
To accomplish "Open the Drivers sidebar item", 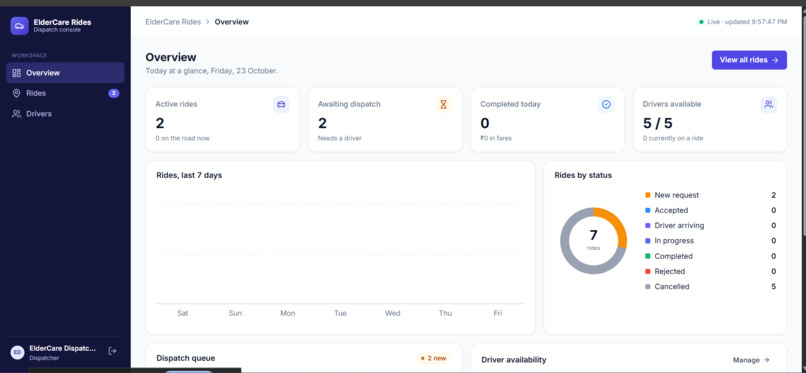I will 65,114.
